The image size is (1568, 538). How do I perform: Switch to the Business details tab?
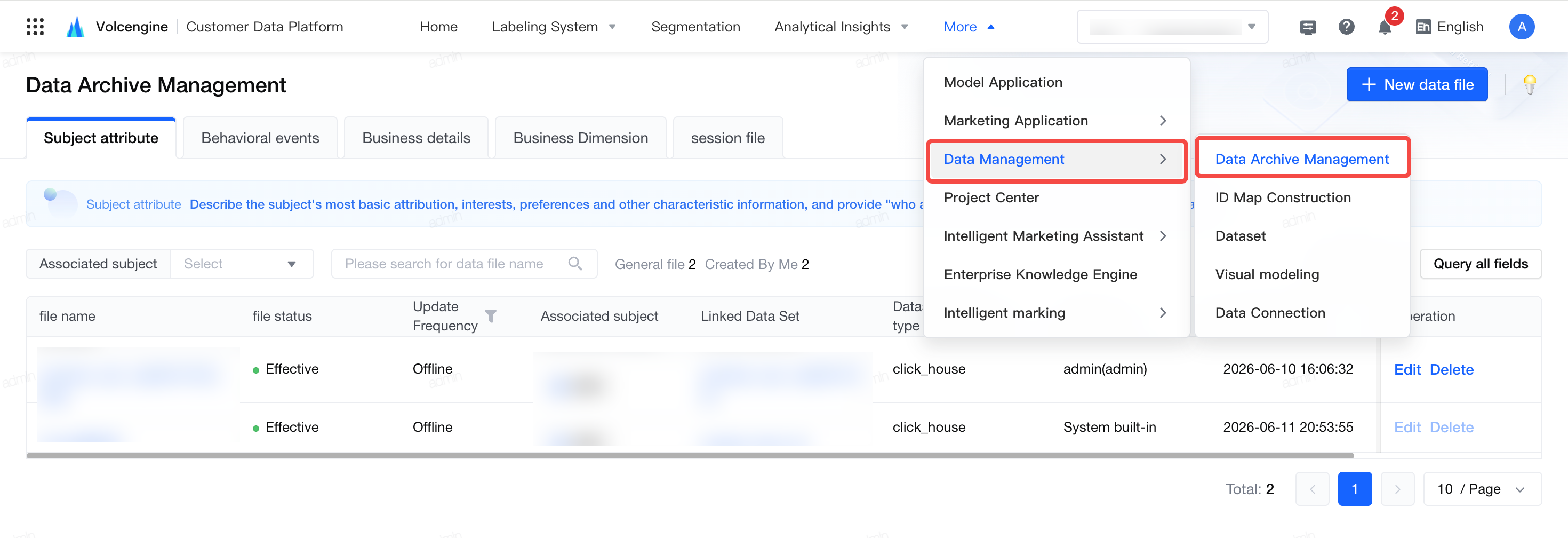tap(416, 138)
